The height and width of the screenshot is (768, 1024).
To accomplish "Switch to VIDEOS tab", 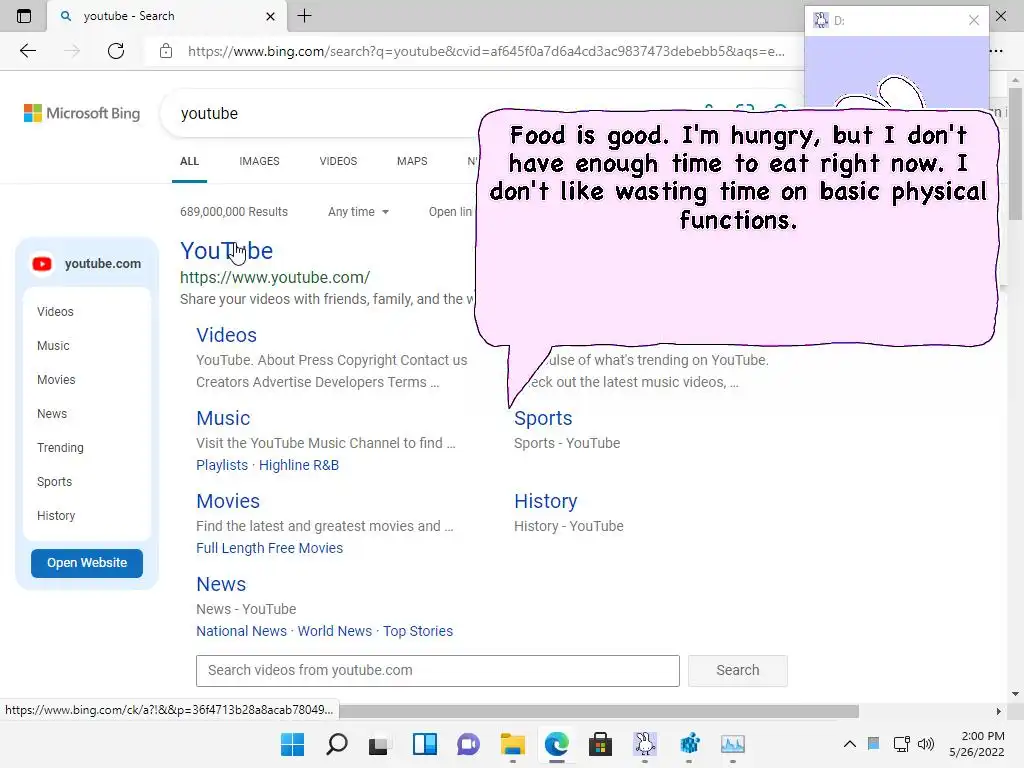I will [x=338, y=161].
